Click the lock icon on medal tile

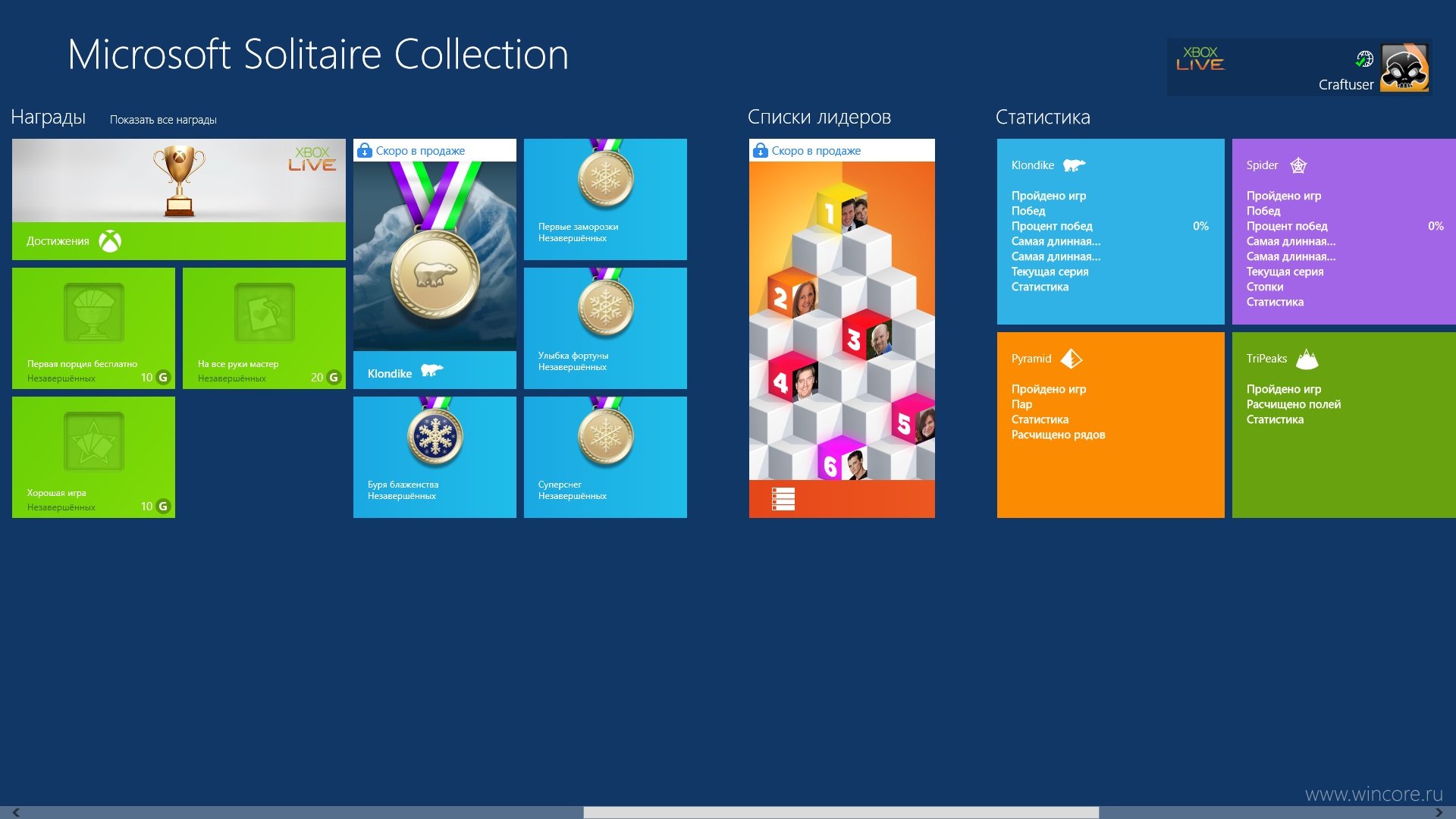[365, 150]
